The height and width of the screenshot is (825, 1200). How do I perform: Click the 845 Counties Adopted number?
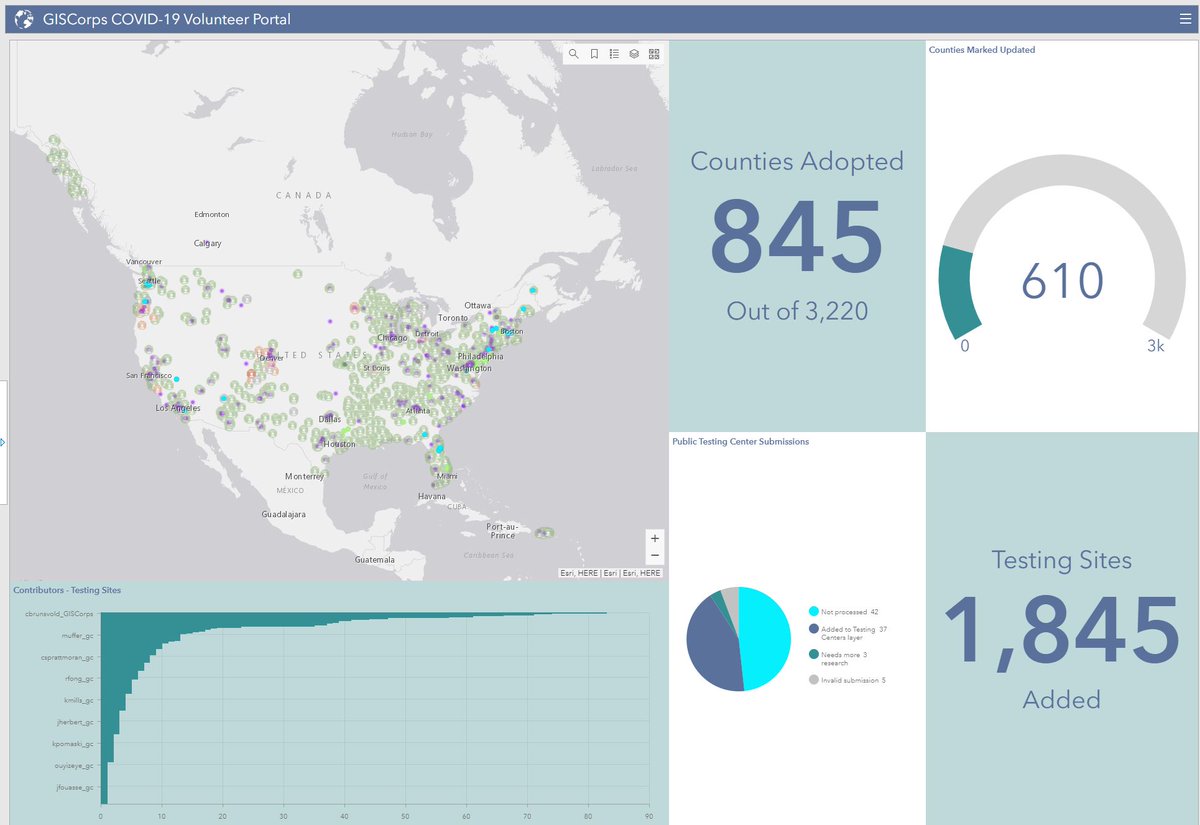pyautogui.click(x=796, y=237)
